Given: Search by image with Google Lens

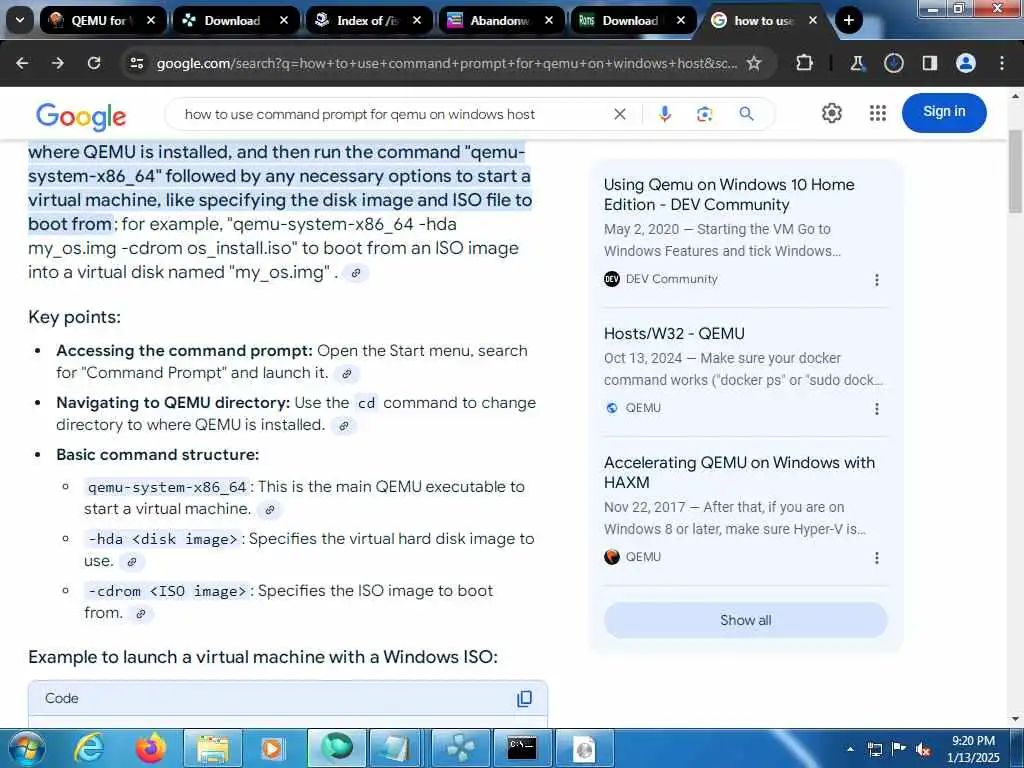Looking at the screenshot, I should click(x=705, y=114).
